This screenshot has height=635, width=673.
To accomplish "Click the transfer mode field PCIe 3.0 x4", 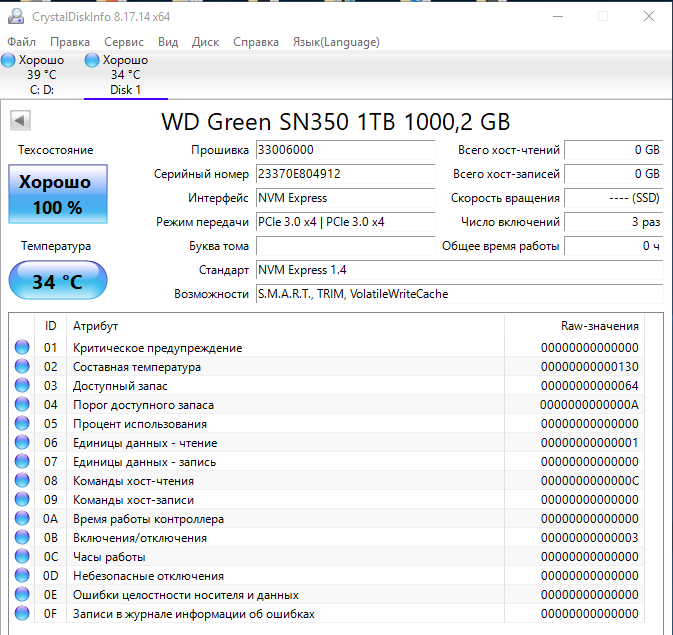I will tap(346, 222).
